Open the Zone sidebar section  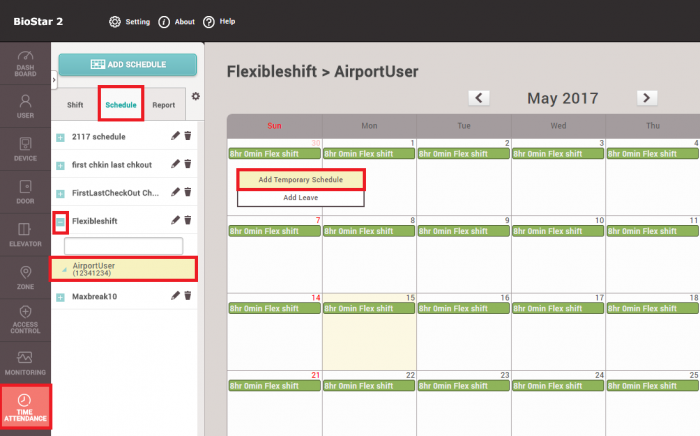click(x=25, y=277)
